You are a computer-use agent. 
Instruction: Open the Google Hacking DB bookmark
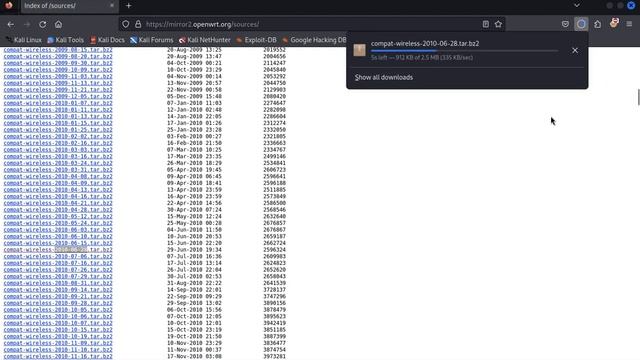tap(314, 40)
